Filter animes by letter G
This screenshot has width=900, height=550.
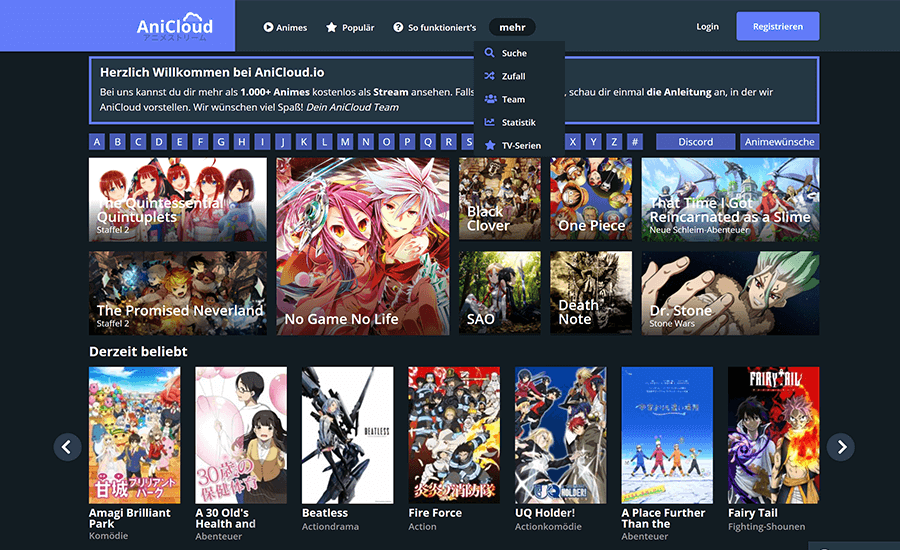click(x=221, y=142)
